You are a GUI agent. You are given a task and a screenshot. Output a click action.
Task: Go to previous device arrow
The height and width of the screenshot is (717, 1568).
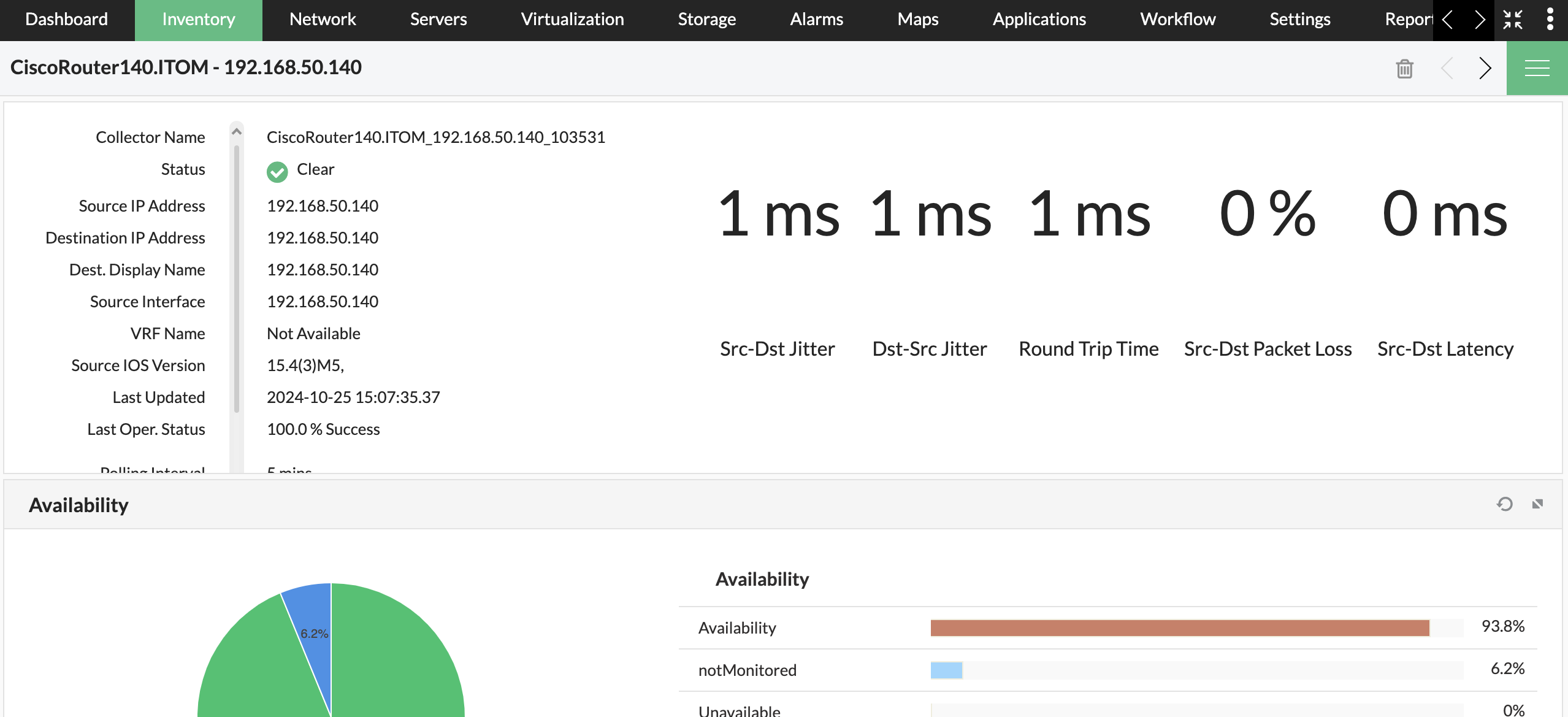pos(1447,68)
